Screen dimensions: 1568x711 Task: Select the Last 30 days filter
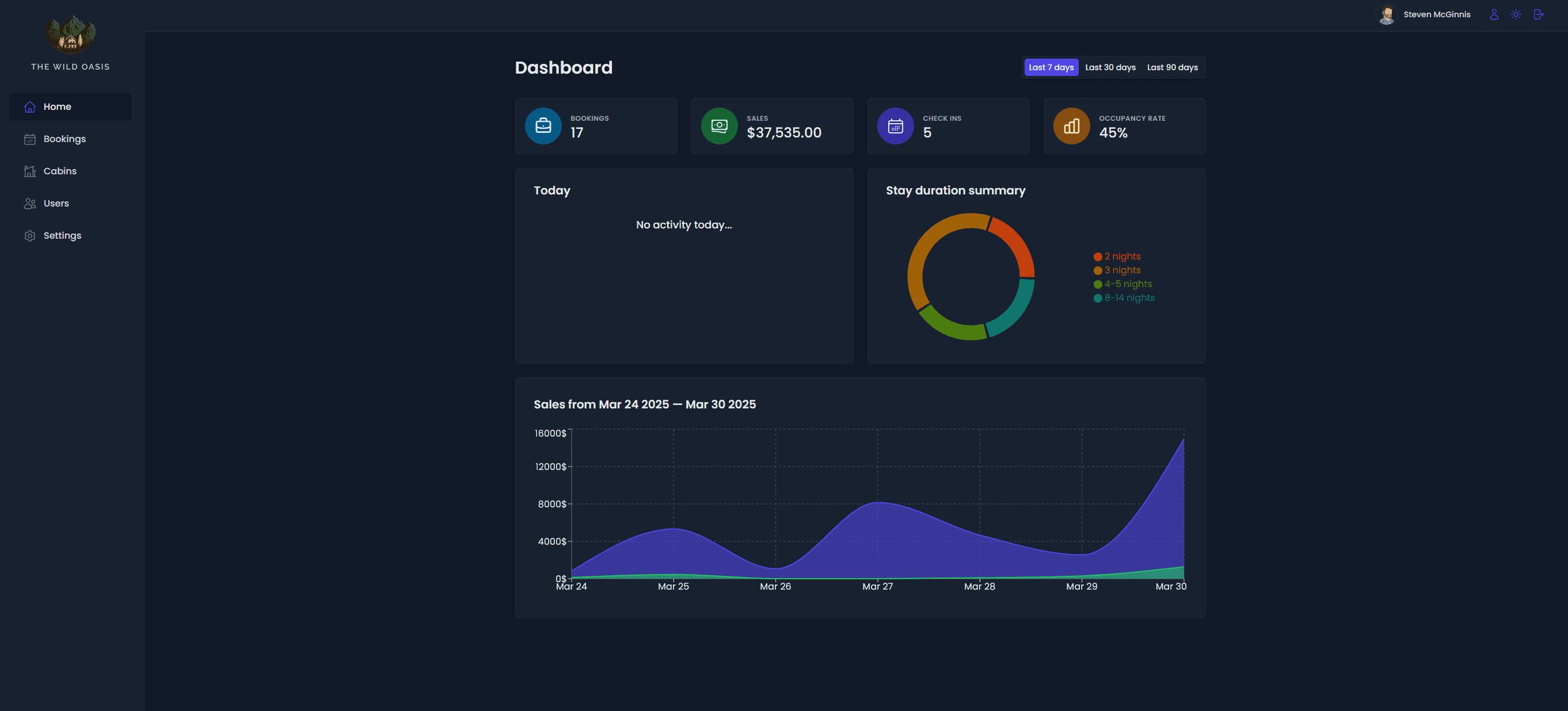(1110, 67)
